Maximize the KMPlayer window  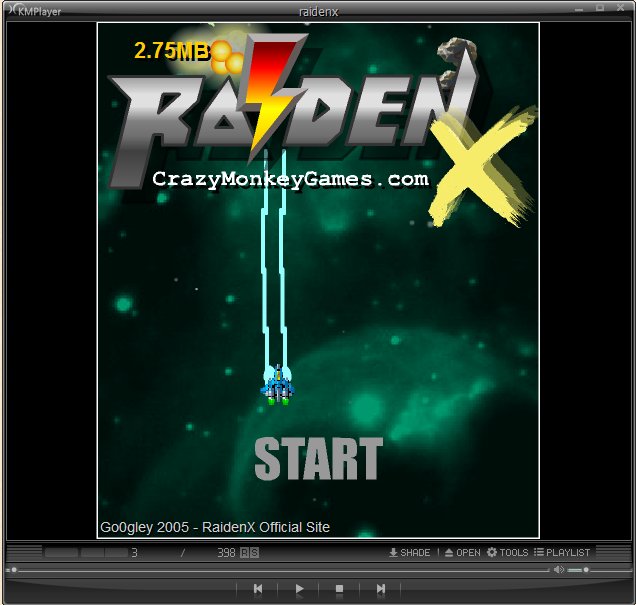[600, 8]
